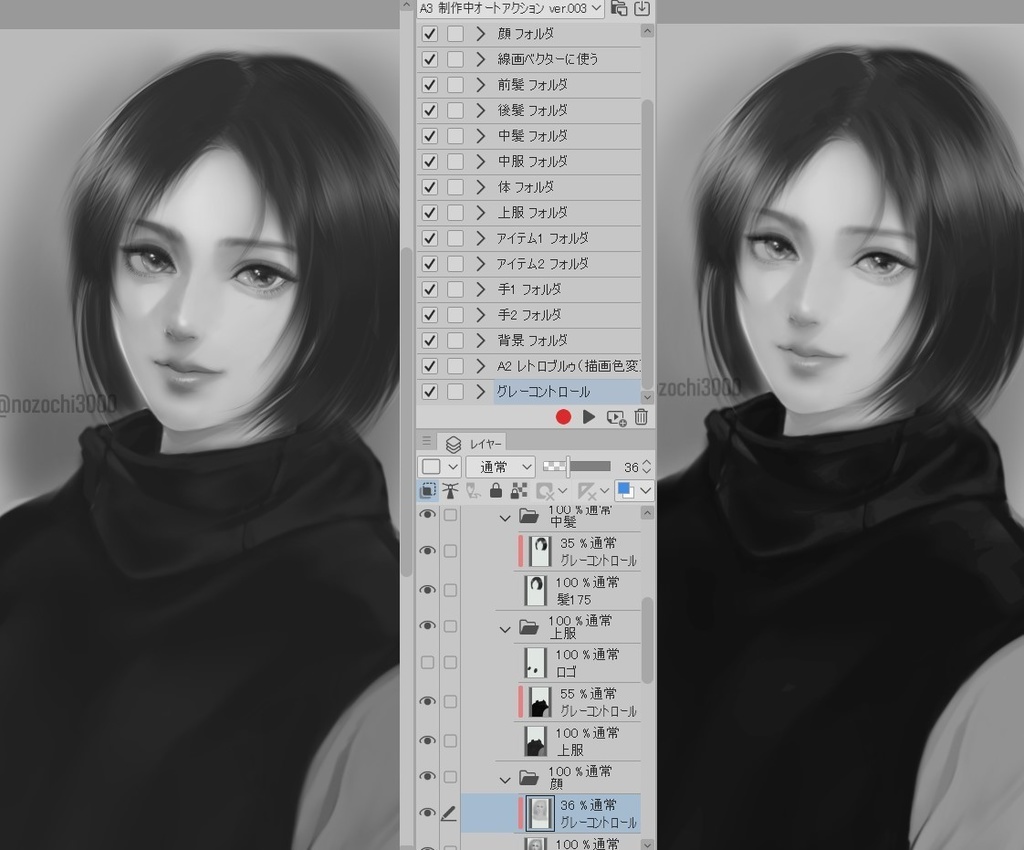The height and width of the screenshot is (850, 1024).
Task: Uncheck the 背景 フォルダ action checkbox
Action: [429, 340]
